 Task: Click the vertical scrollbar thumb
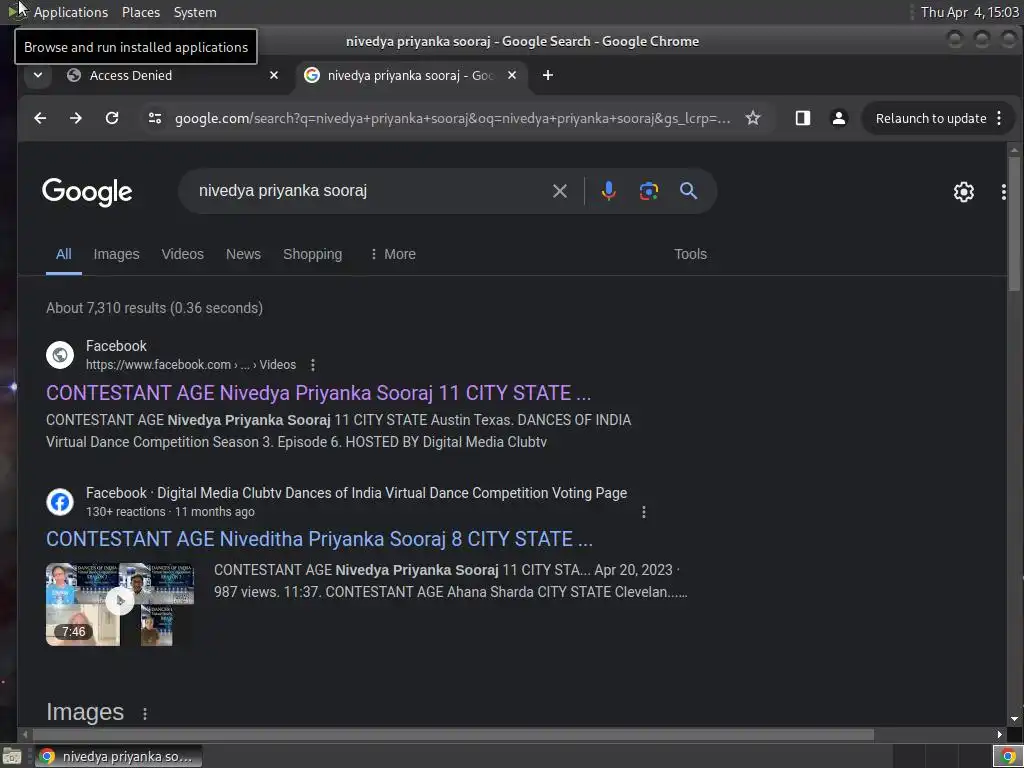1014,223
